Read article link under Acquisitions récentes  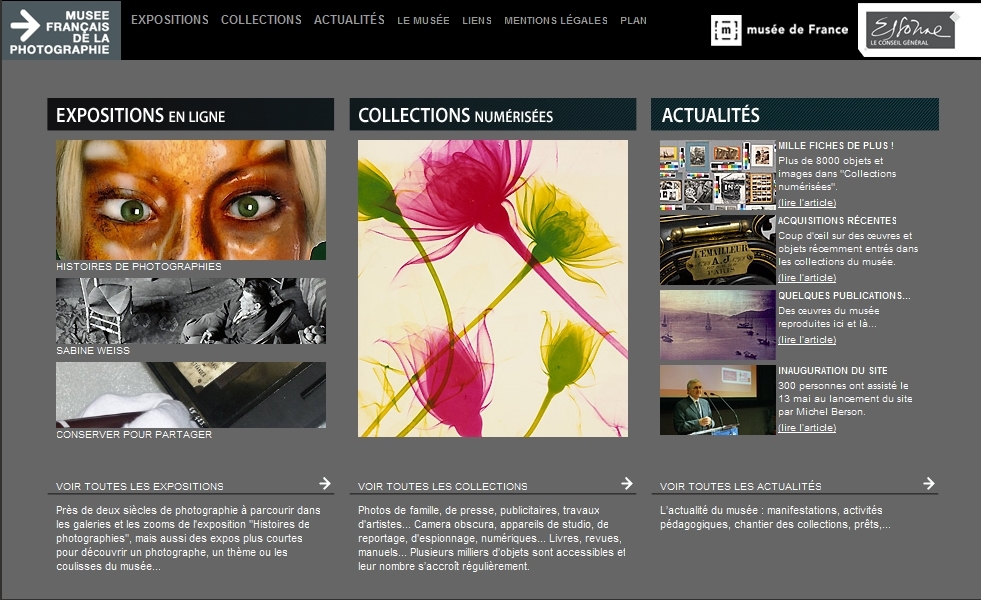coord(807,278)
